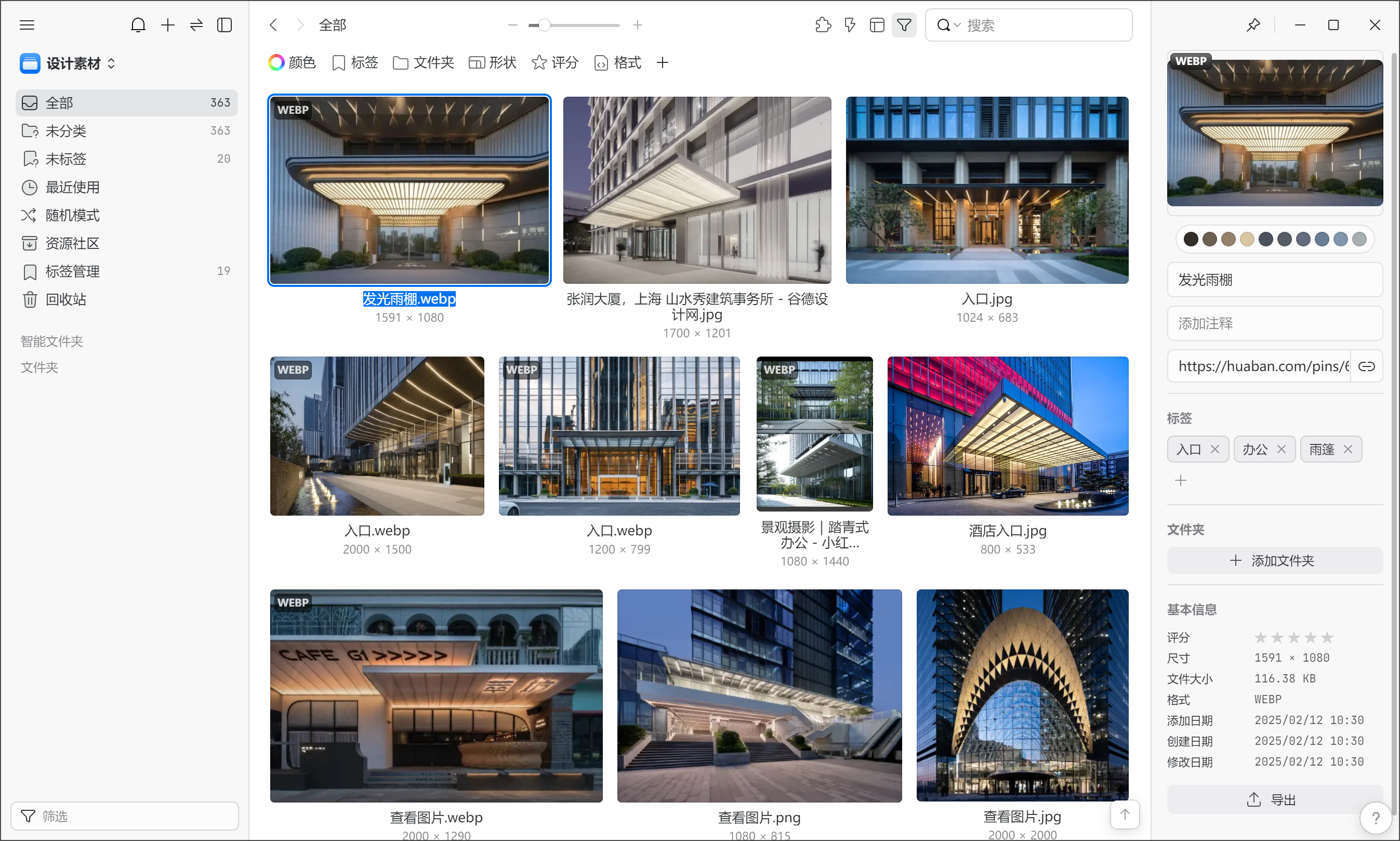
Task: Click the 添加文件夹 button
Action: point(1274,560)
